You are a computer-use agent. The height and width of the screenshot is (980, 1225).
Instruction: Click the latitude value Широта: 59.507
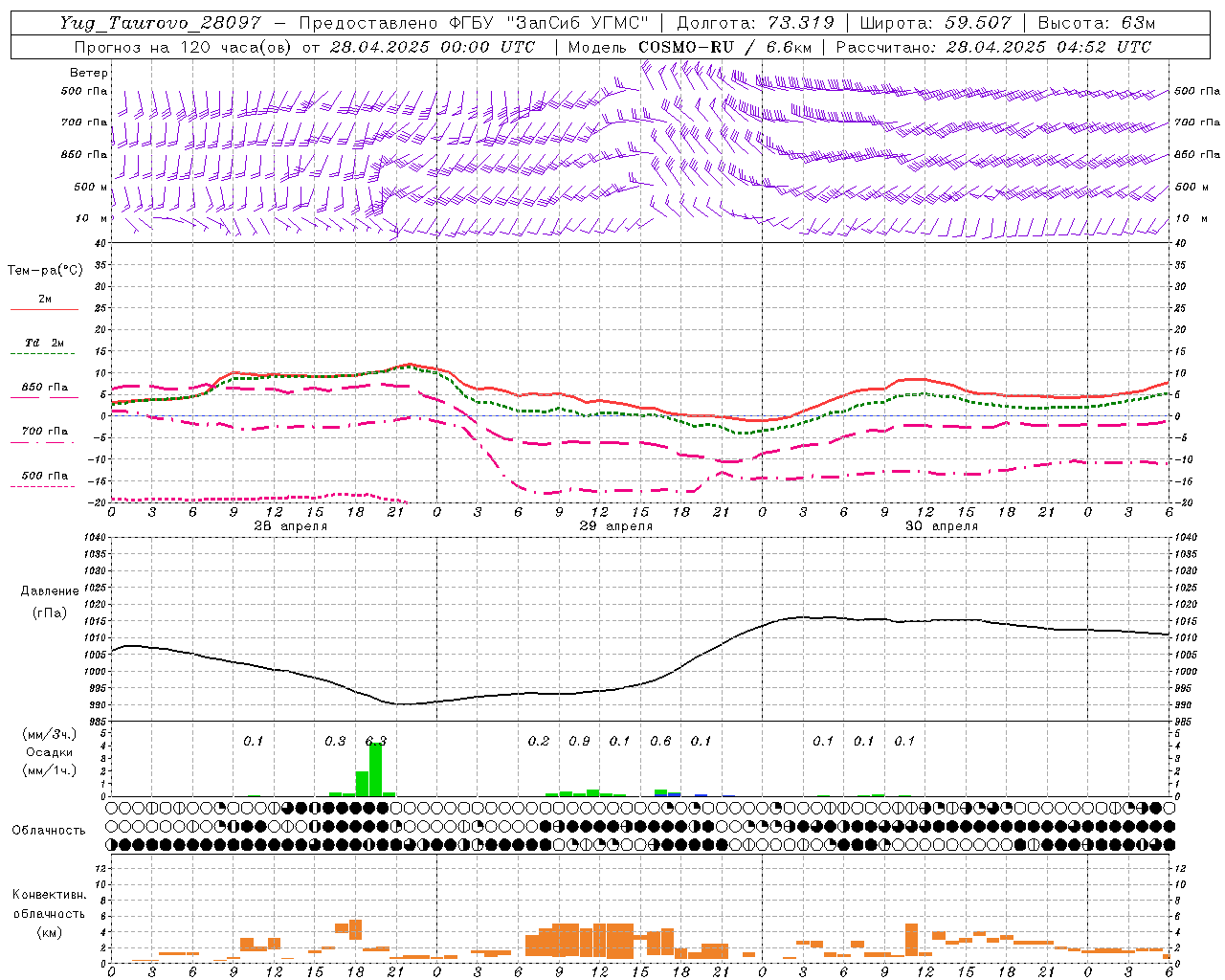pyautogui.click(x=935, y=23)
